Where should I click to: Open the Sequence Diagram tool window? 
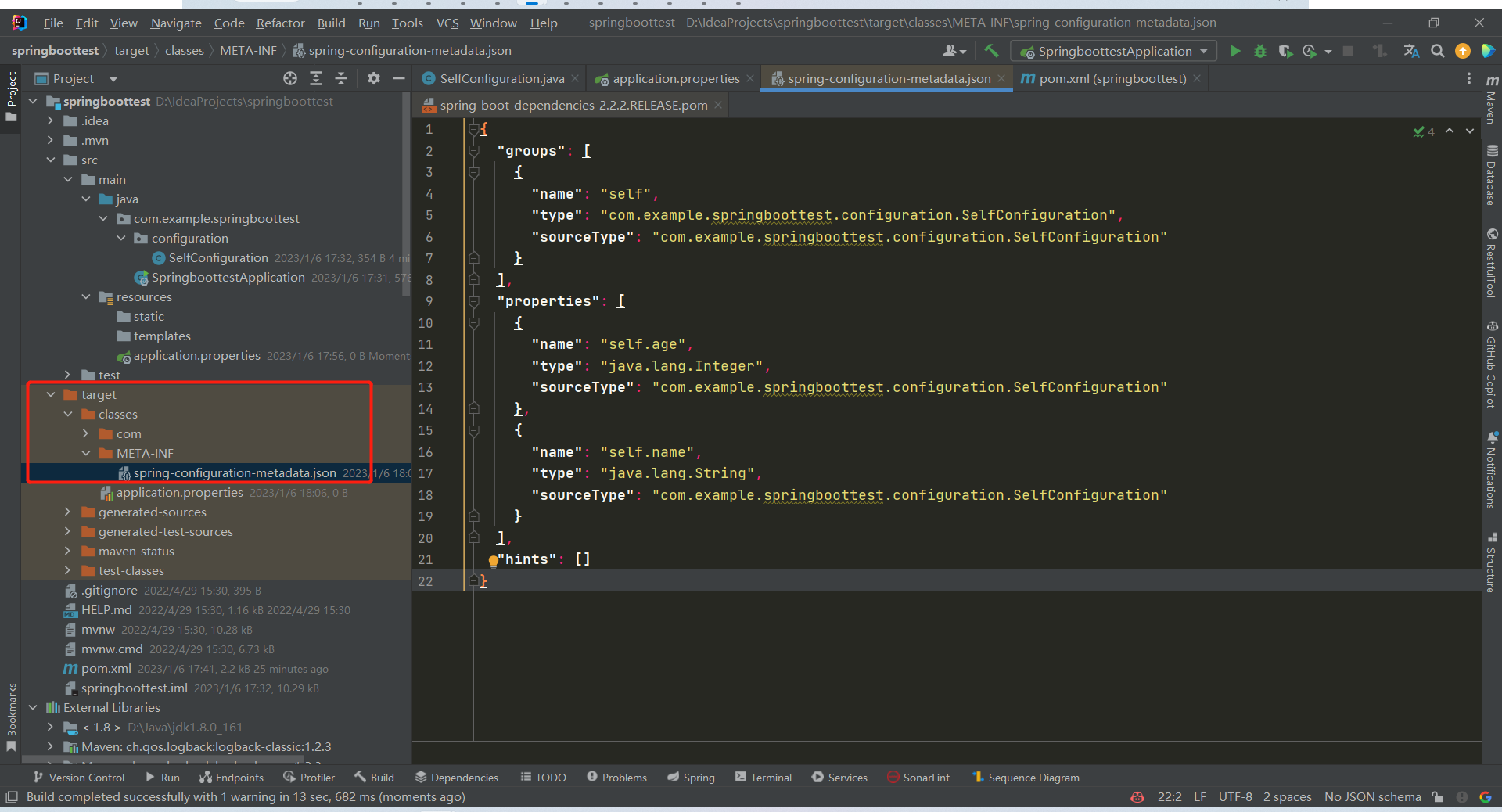coord(1026,777)
